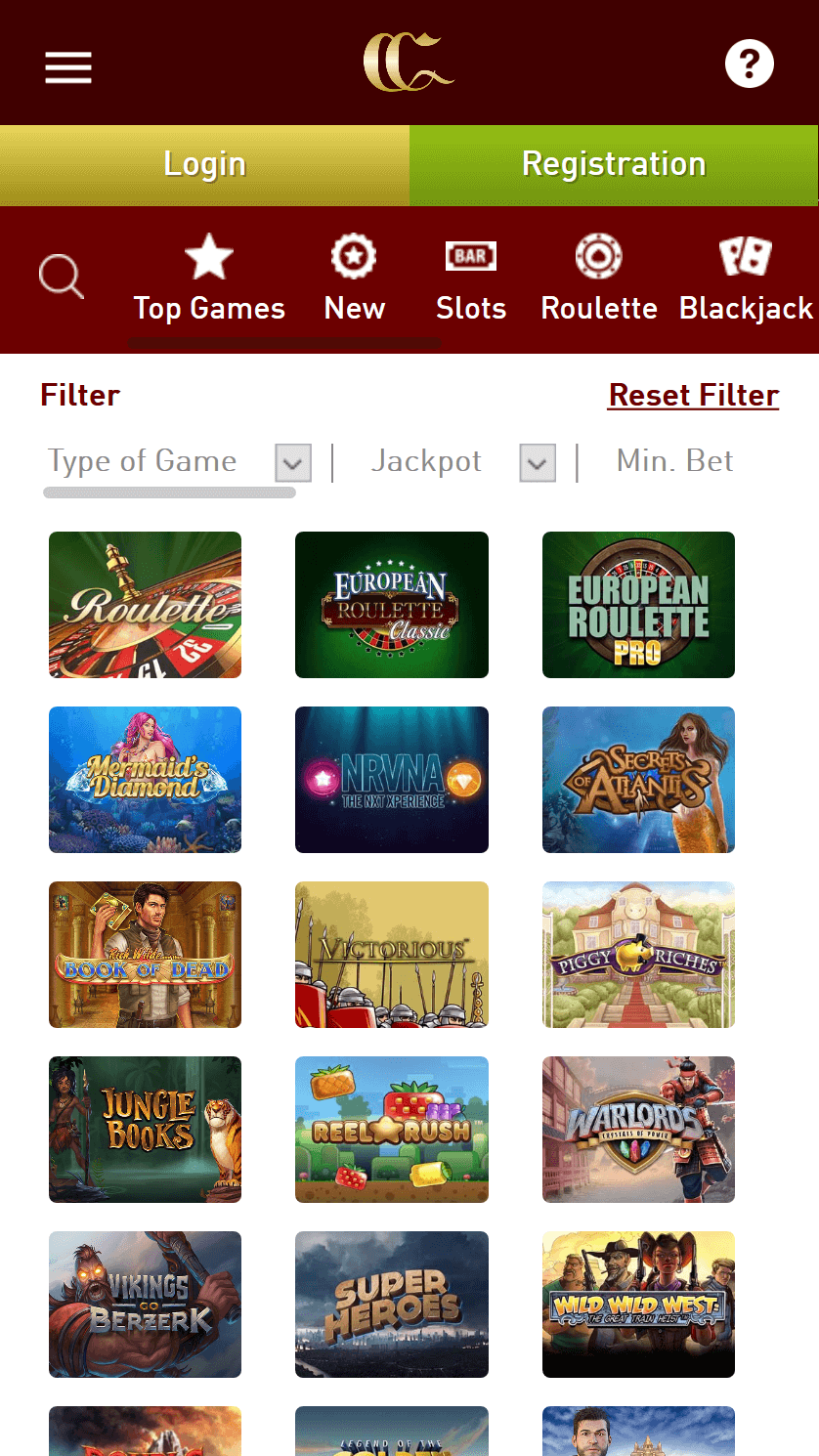Click the category menu scroll indicator
Screen dimensions: 819x1456
point(284,344)
